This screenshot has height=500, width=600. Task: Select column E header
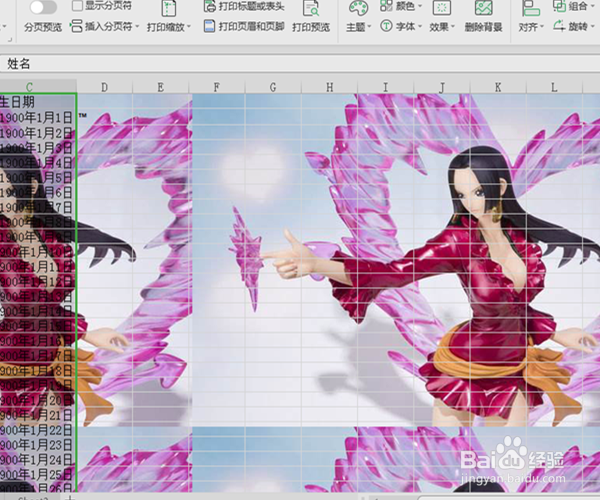click(x=161, y=87)
